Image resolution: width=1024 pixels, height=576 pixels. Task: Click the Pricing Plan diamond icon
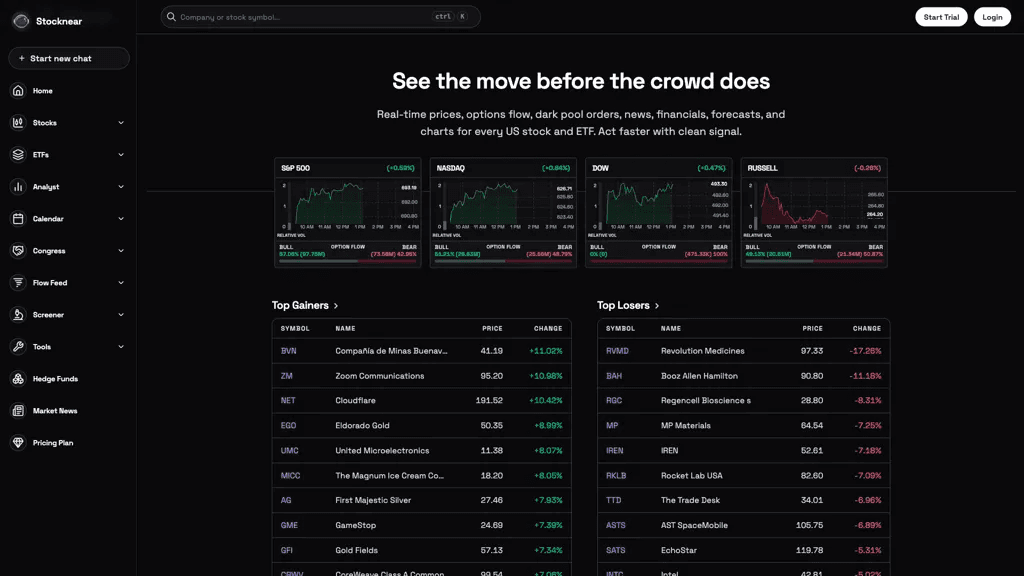pos(18,443)
